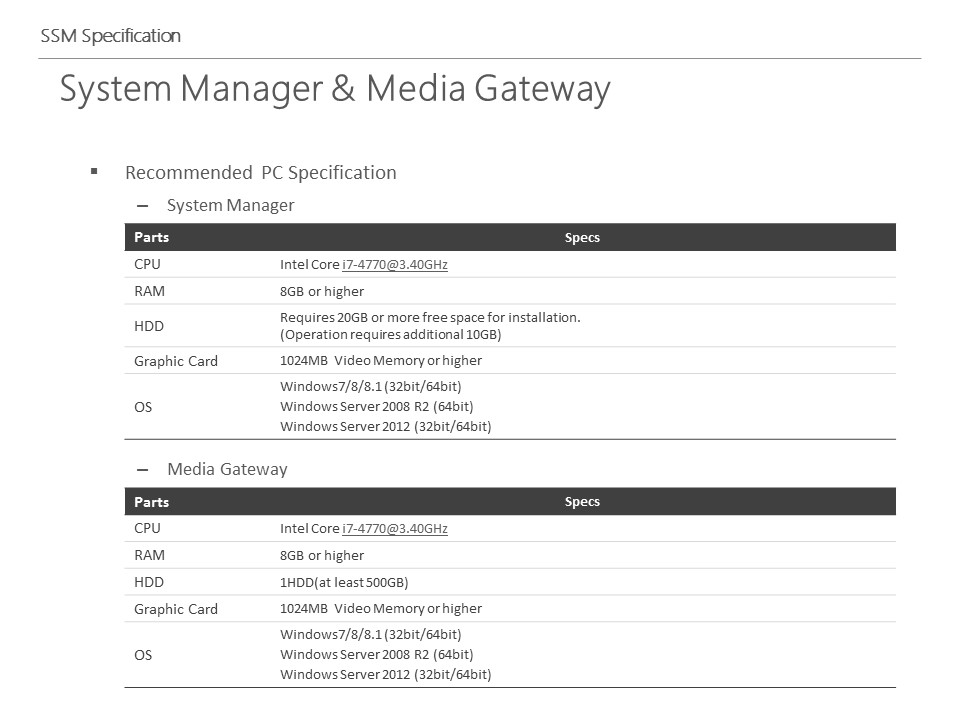960x720 pixels.
Task: Open the System Manager CPU i7-4770@3.40GHz link
Action: tap(395, 264)
